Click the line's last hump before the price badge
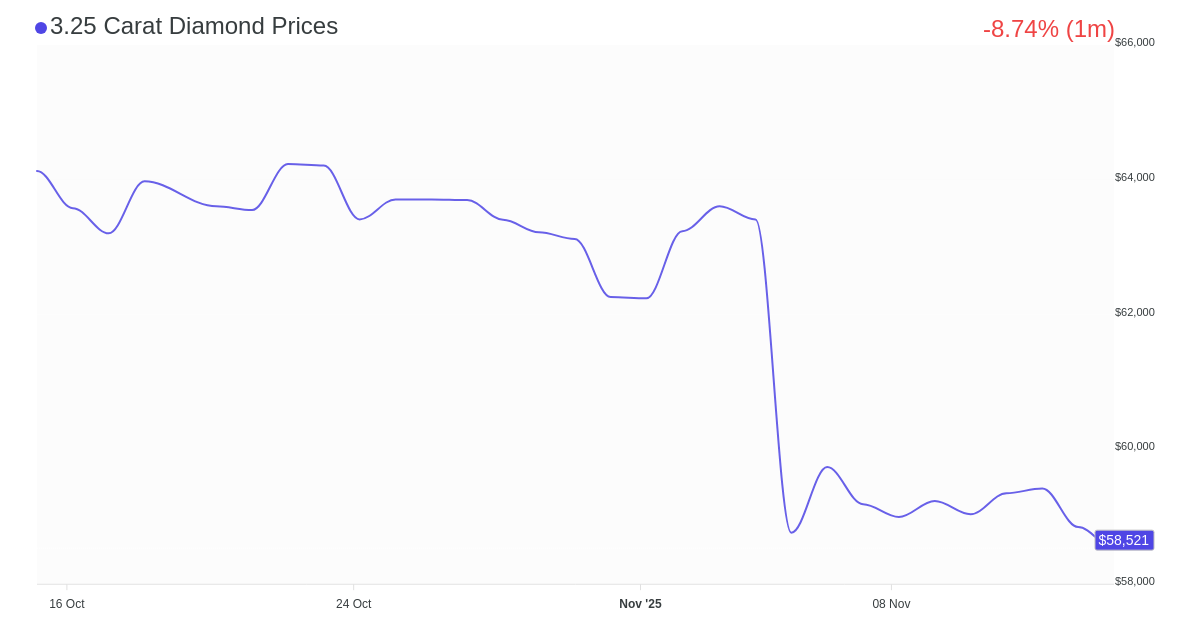The image size is (1200, 630). click(1043, 489)
